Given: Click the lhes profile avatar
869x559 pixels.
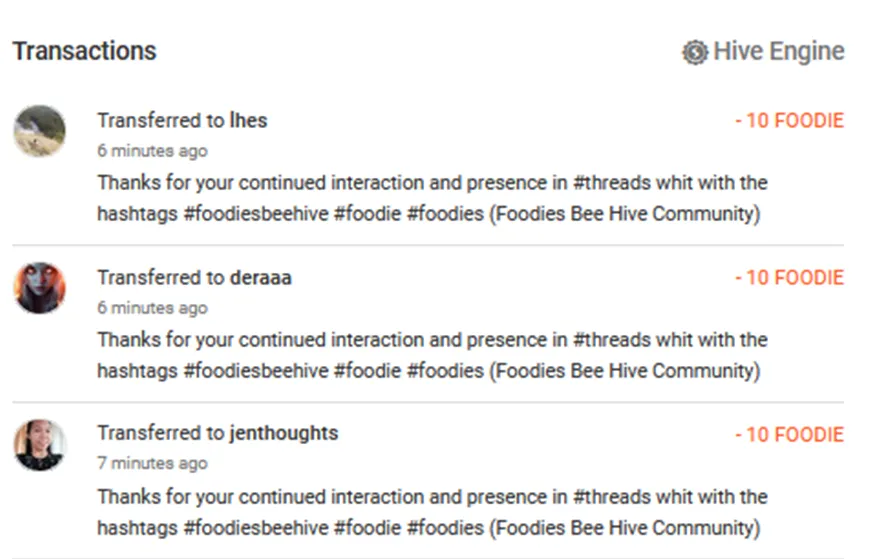Looking at the screenshot, I should pyautogui.click(x=40, y=131).
